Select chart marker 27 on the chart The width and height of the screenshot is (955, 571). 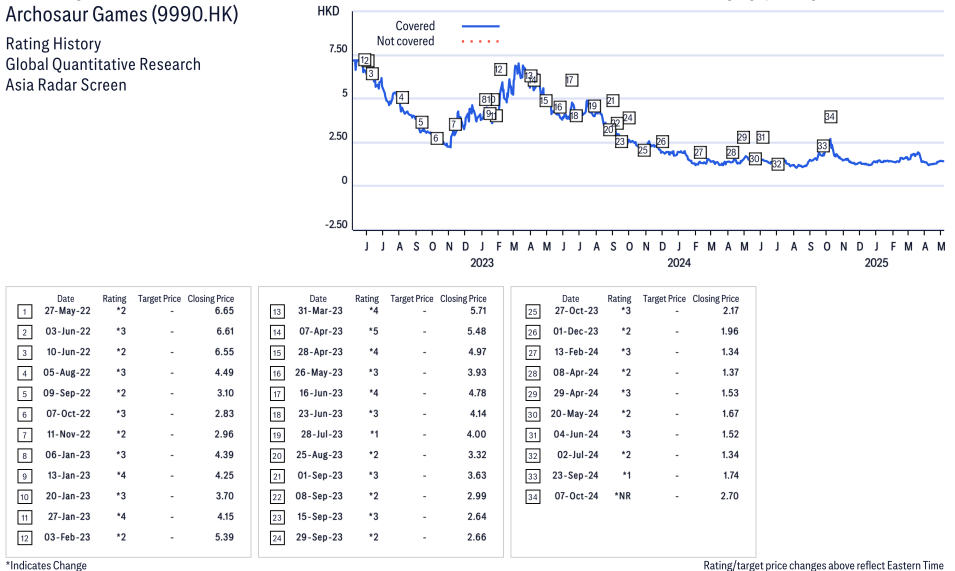pos(700,152)
